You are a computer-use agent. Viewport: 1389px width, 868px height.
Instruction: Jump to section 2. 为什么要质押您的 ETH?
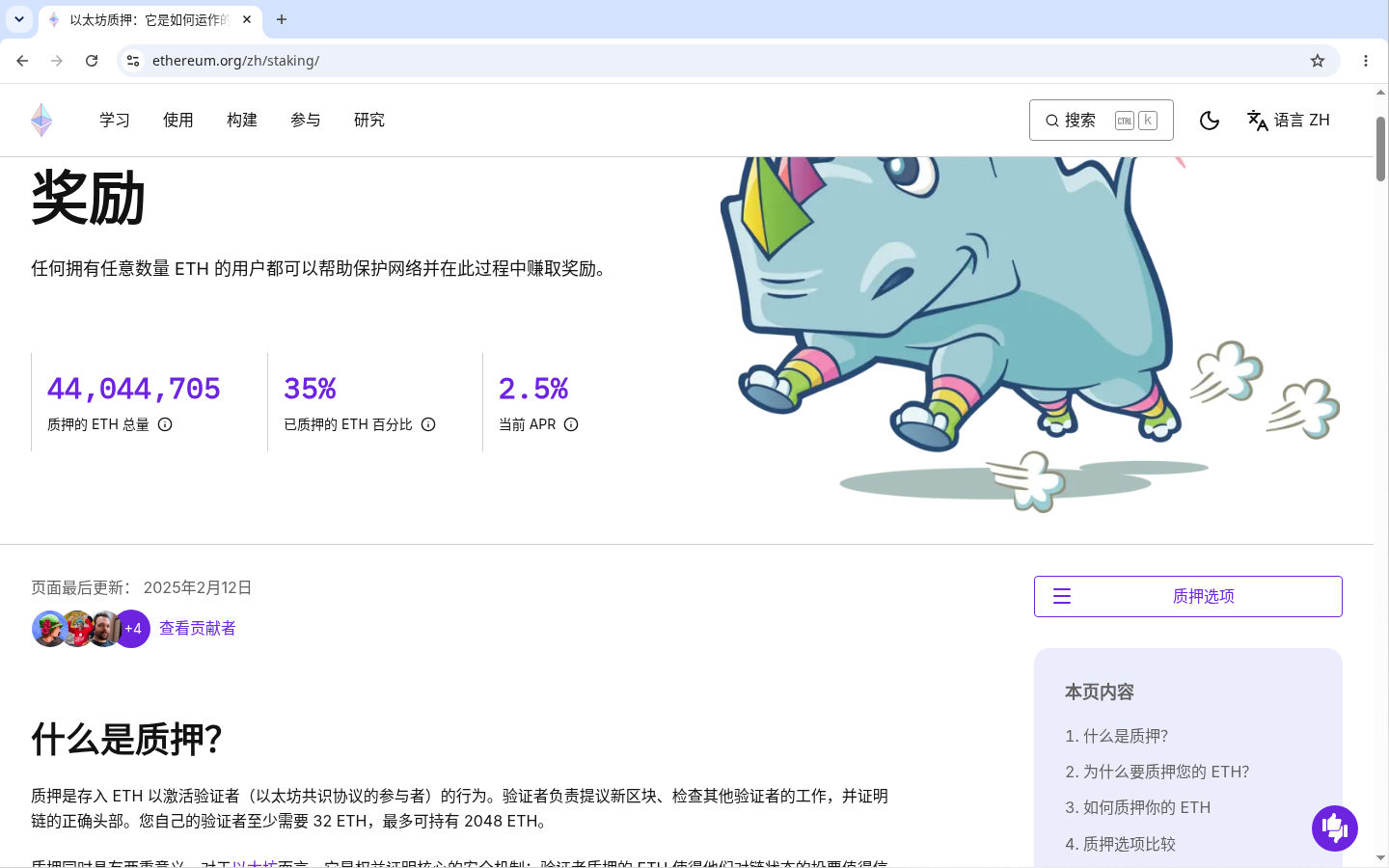pyautogui.click(x=1157, y=772)
